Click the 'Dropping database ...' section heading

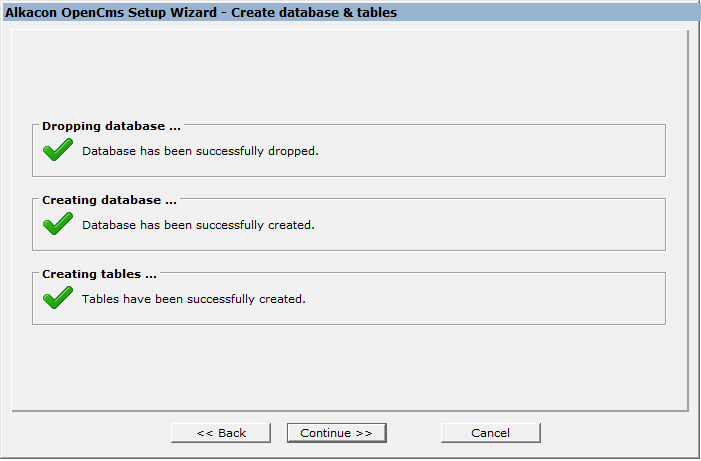pos(111,127)
